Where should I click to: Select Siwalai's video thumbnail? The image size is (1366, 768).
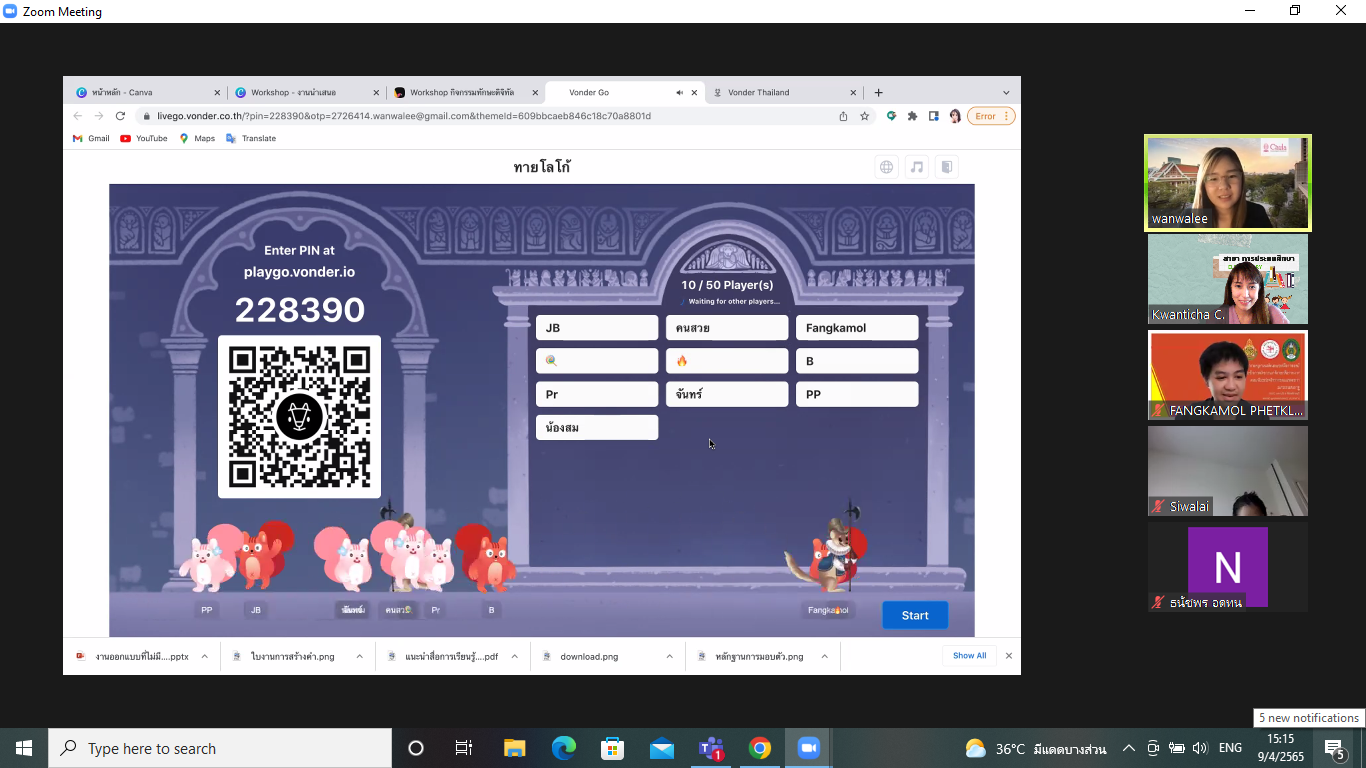pyautogui.click(x=1227, y=471)
